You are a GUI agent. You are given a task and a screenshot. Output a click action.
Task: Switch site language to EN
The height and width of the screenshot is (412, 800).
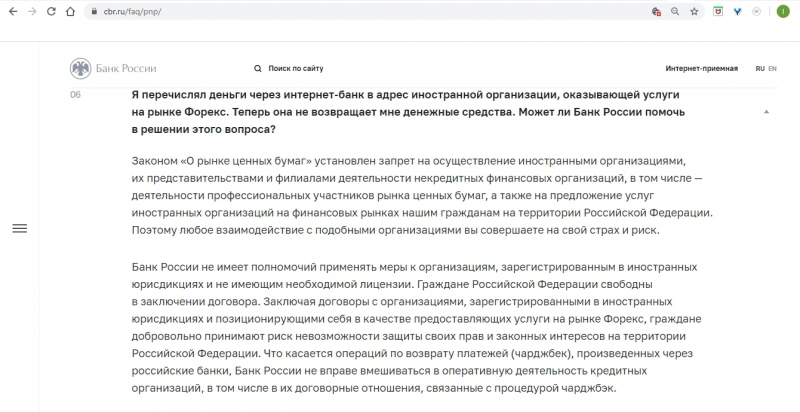click(x=772, y=68)
